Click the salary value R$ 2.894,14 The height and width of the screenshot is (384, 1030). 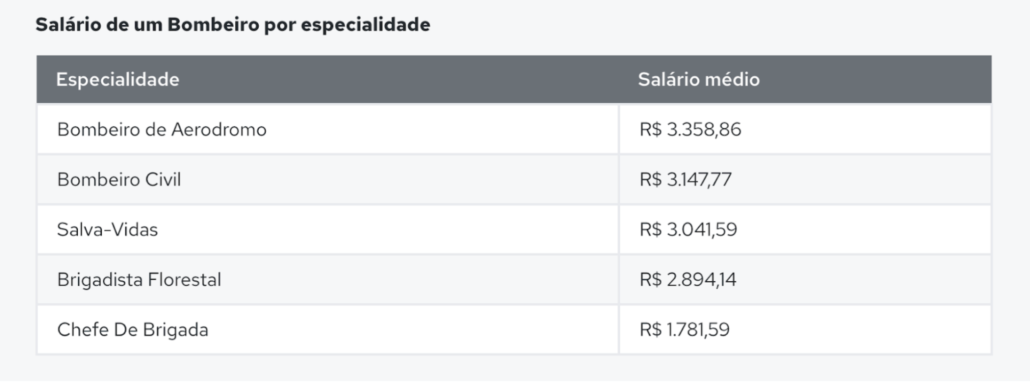[x=688, y=280]
